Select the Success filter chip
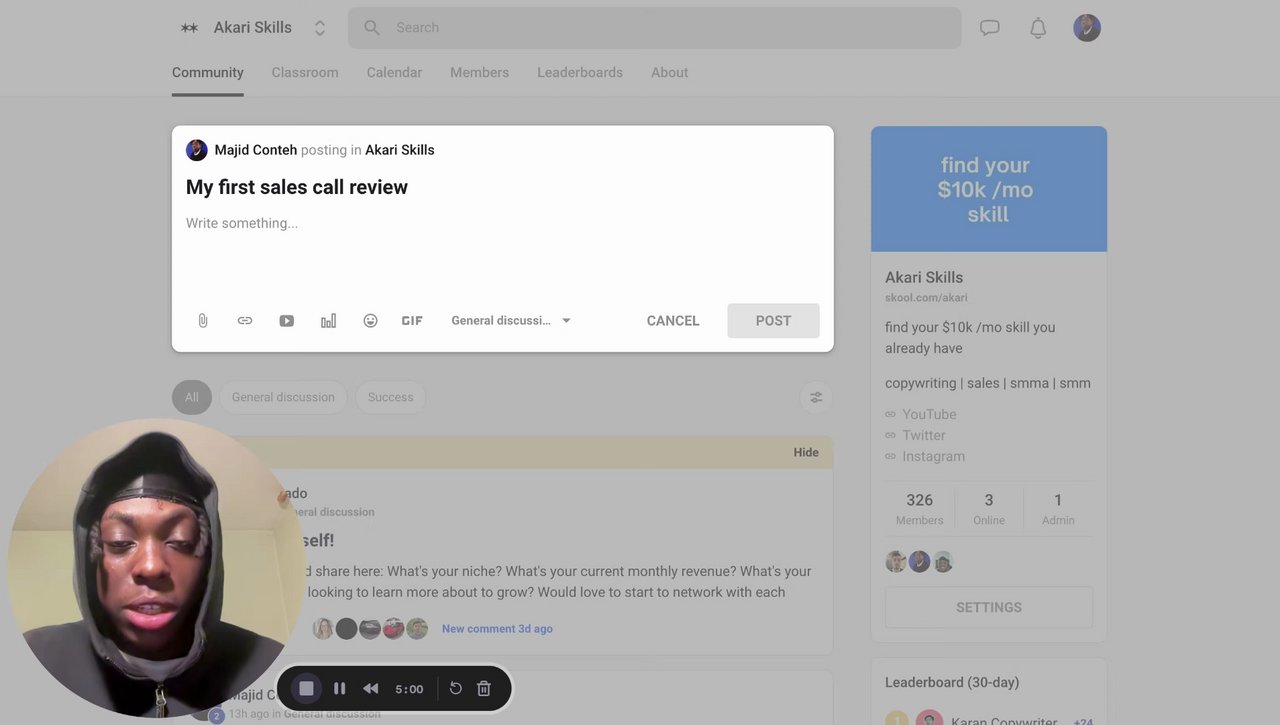Screen dimensions: 1280x725 (x=390, y=397)
